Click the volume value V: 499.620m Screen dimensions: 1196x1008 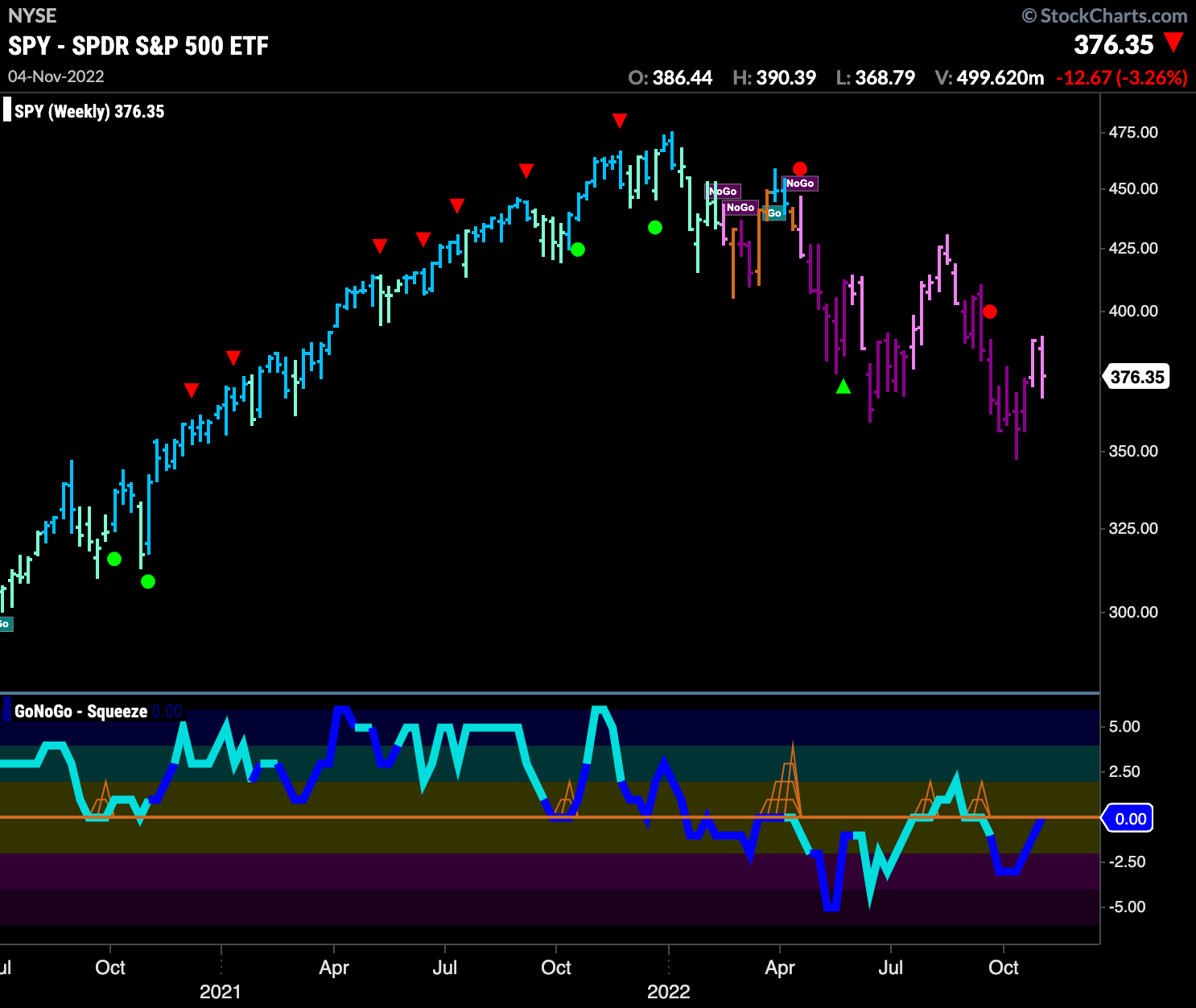(x=989, y=78)
